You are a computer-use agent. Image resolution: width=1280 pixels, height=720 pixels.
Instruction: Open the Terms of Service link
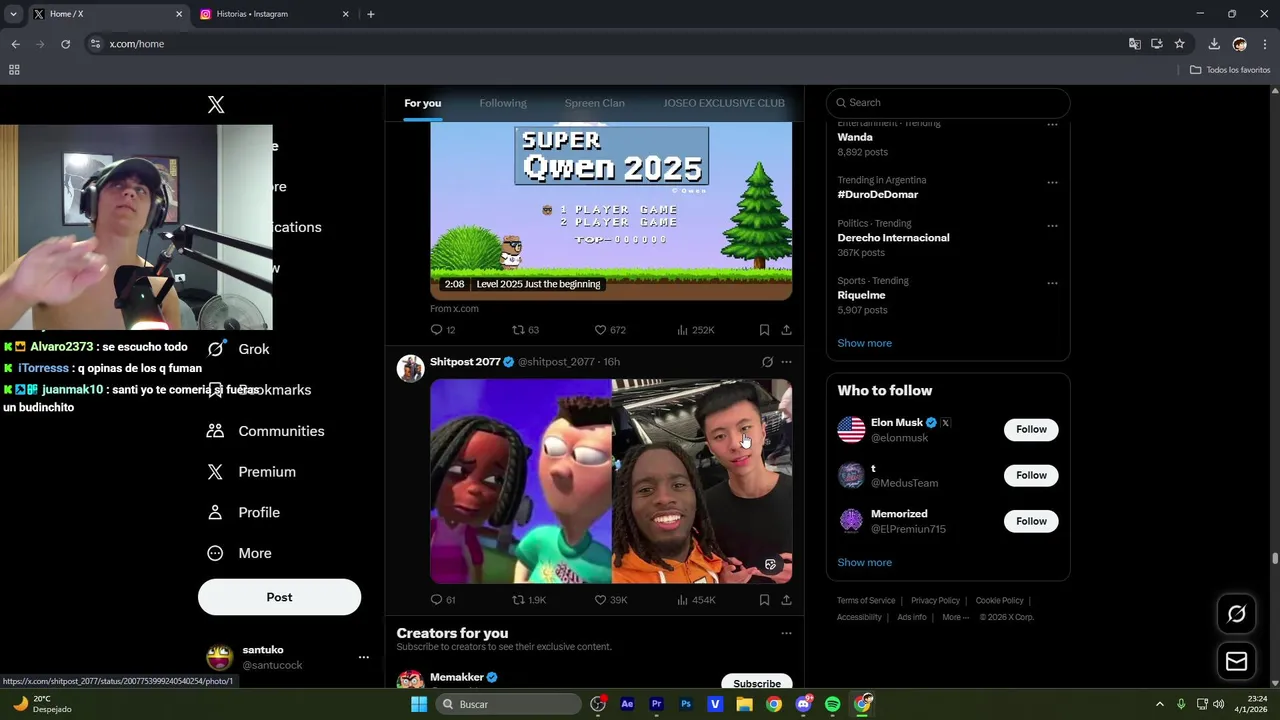866,601
